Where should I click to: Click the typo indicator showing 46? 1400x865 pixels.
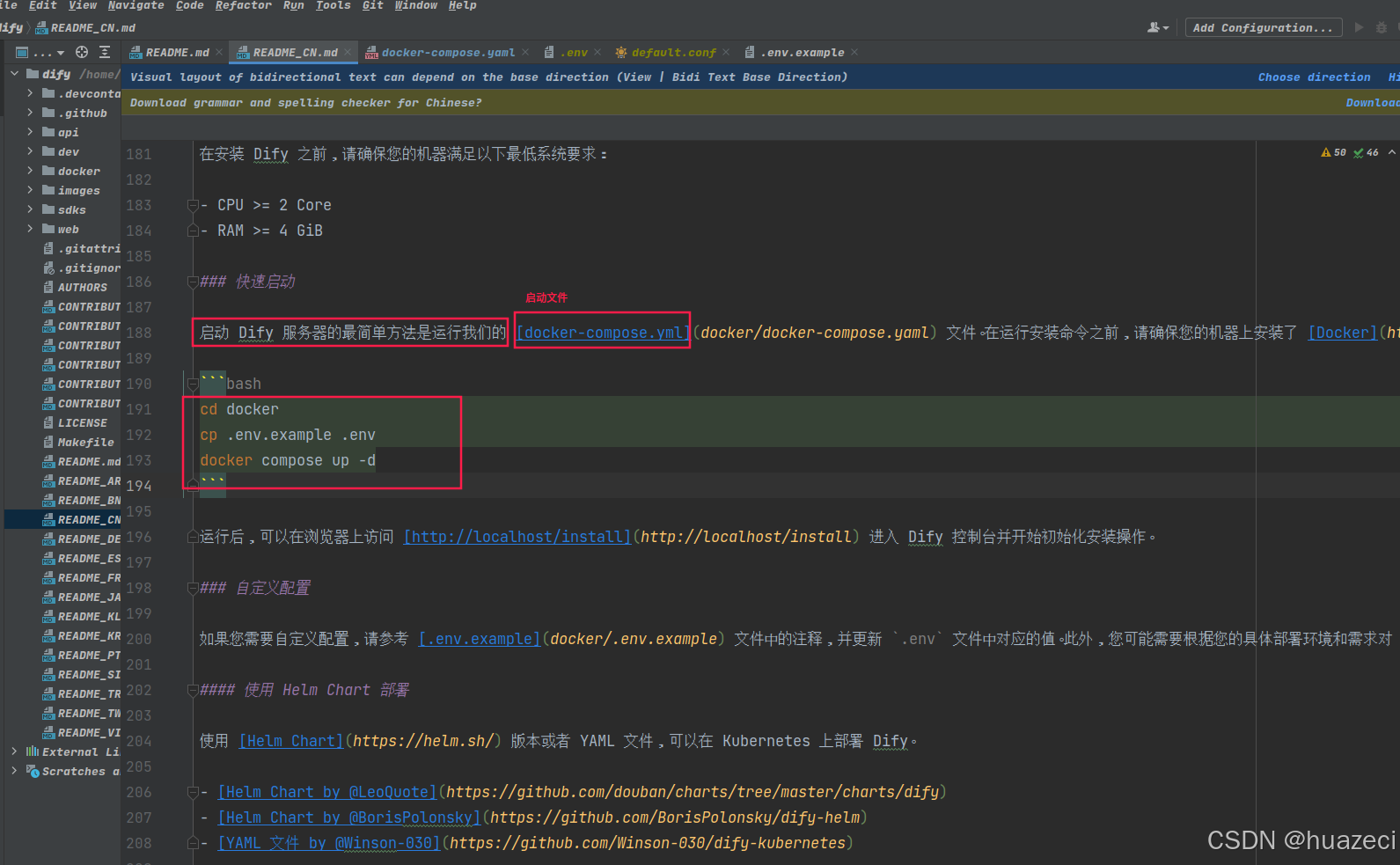[x=1367, y=153]
